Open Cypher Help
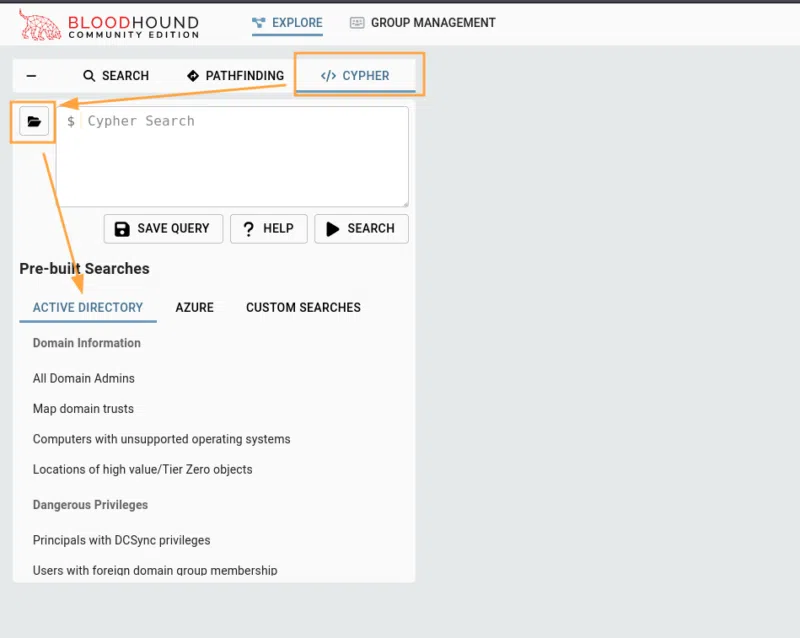Screen dimensions: 800x638 click(x=269, y=229)
